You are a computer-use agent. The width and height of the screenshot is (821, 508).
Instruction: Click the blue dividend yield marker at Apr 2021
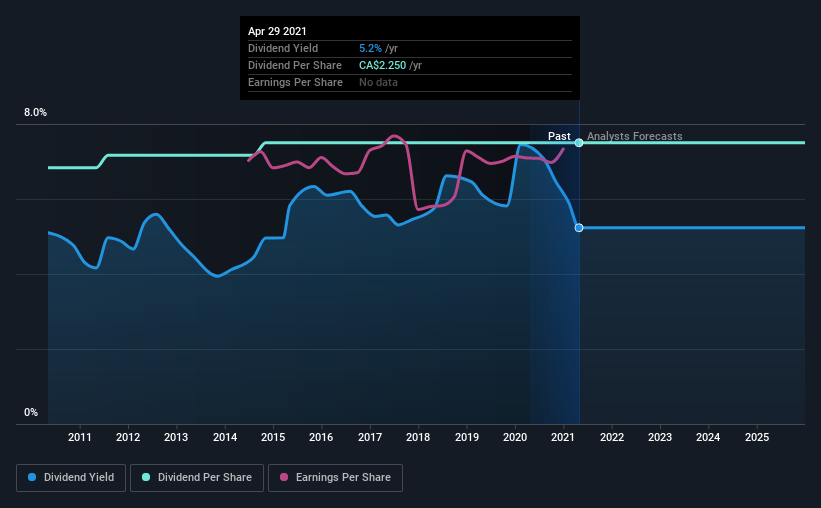click(x=579, y=228)
